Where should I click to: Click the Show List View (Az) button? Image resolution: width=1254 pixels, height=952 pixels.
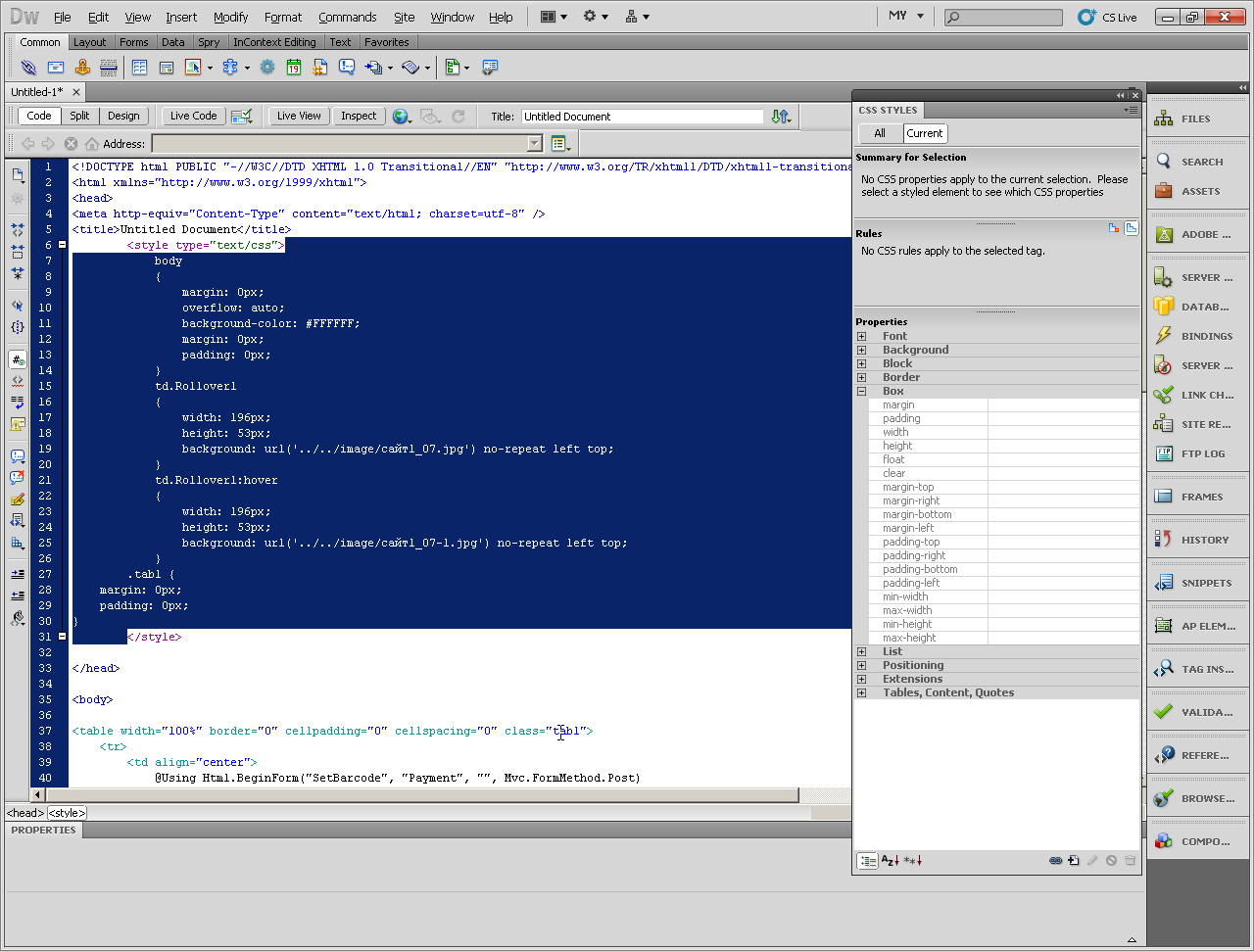(x=890, y=861)
